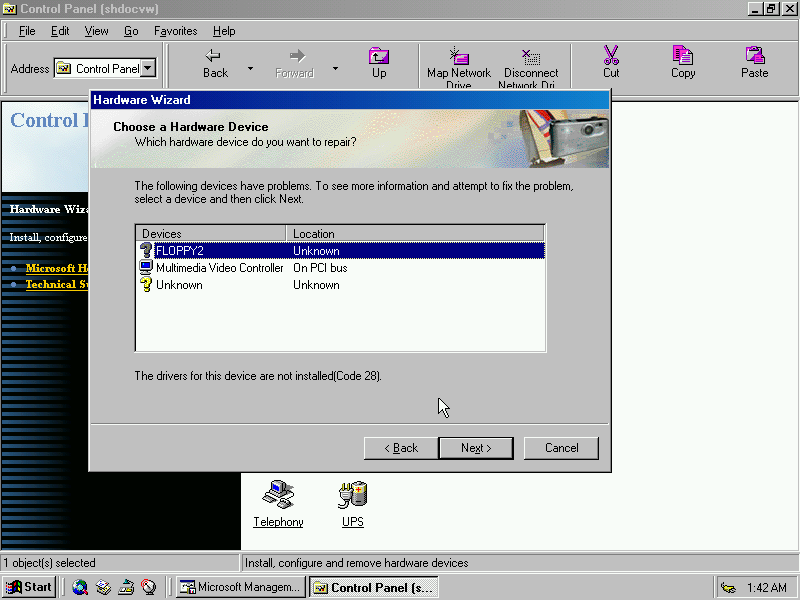
Task: Click the Map Network Drive icon
Action: click(x=458, y=56)
